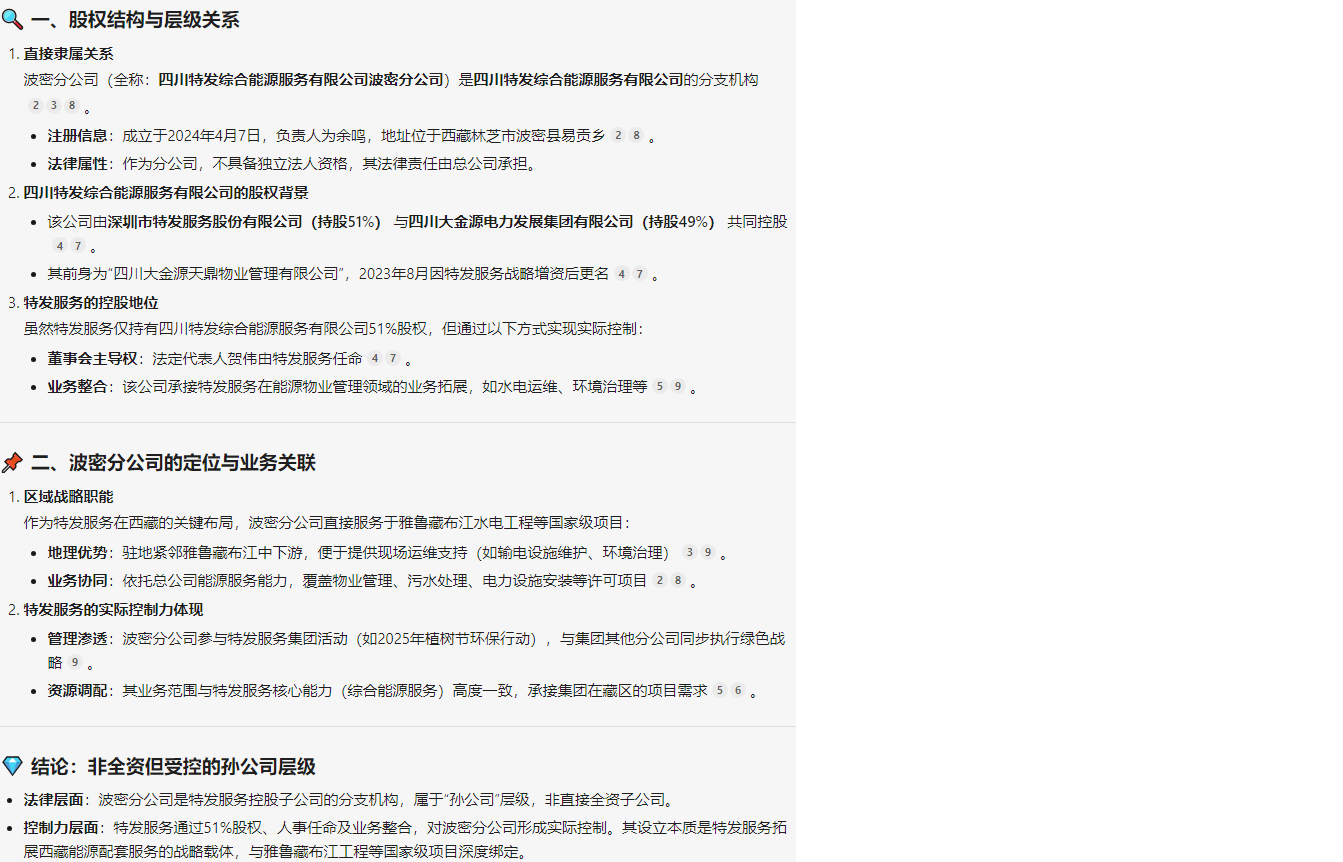Click the heading text 二、波密分公司的定位与业务关联
The height and width of the screenshot is (862, 1343).
(x=173, y=462)
